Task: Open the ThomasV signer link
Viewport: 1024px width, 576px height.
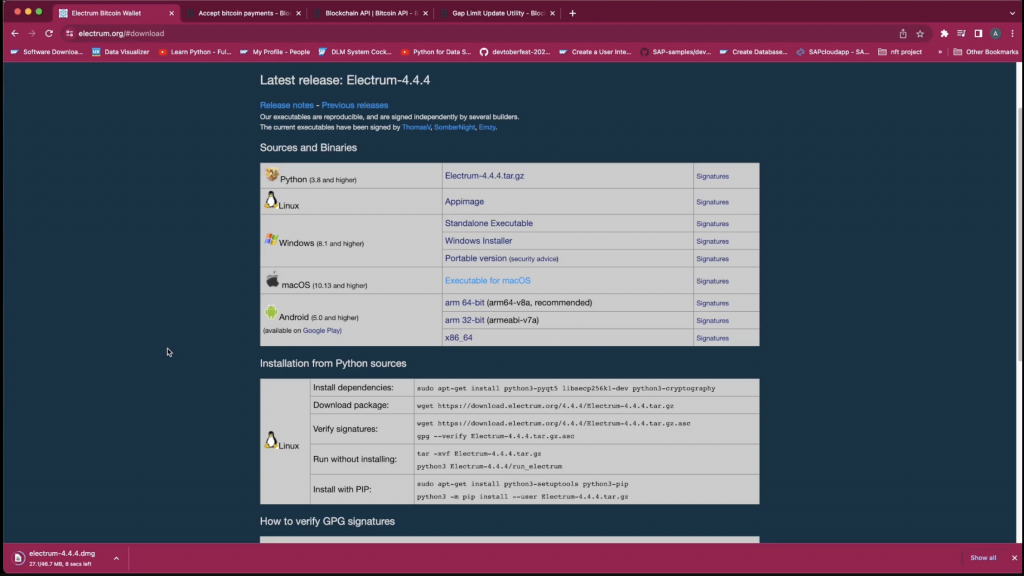Action: point(416,127)
